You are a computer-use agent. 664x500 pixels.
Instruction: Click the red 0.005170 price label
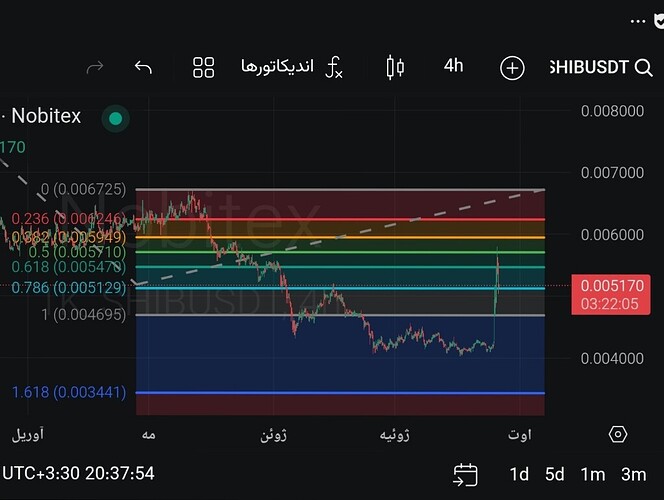tap(611, 295)
